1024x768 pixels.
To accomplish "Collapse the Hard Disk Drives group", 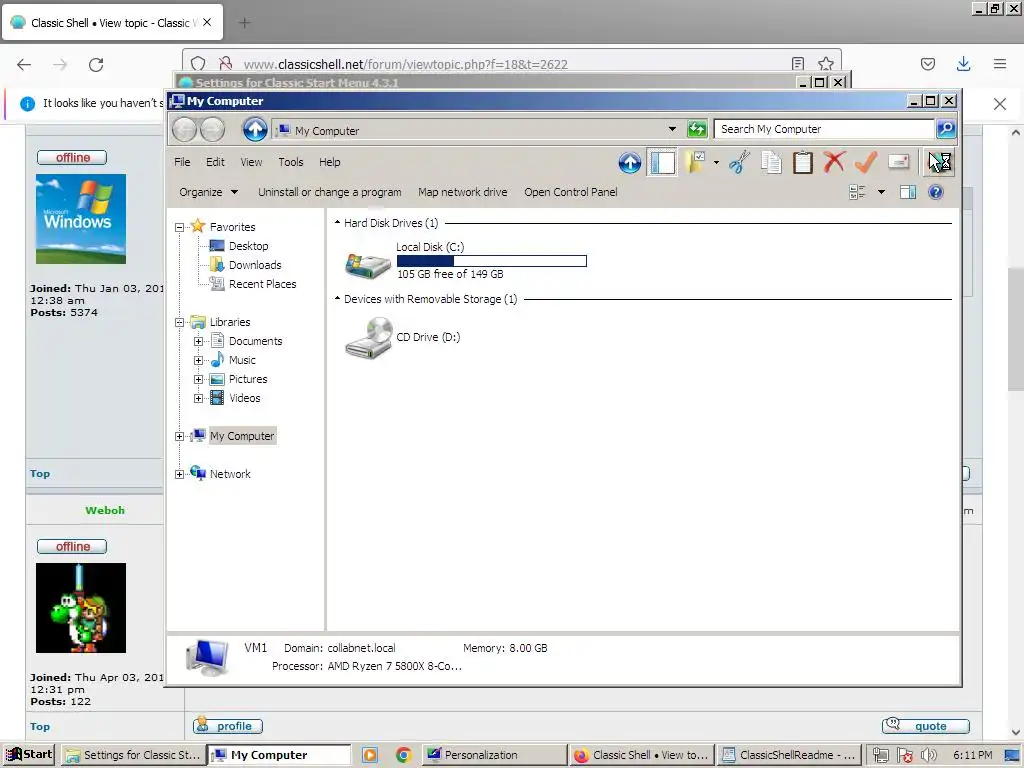I will pyautogui.click(x=338, y=223).
